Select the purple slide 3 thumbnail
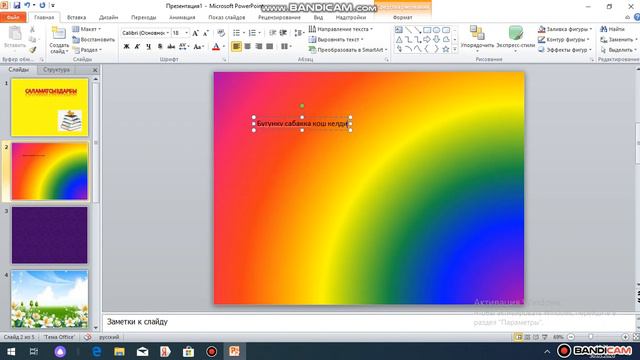640x360 pixels. pos(49,235)
